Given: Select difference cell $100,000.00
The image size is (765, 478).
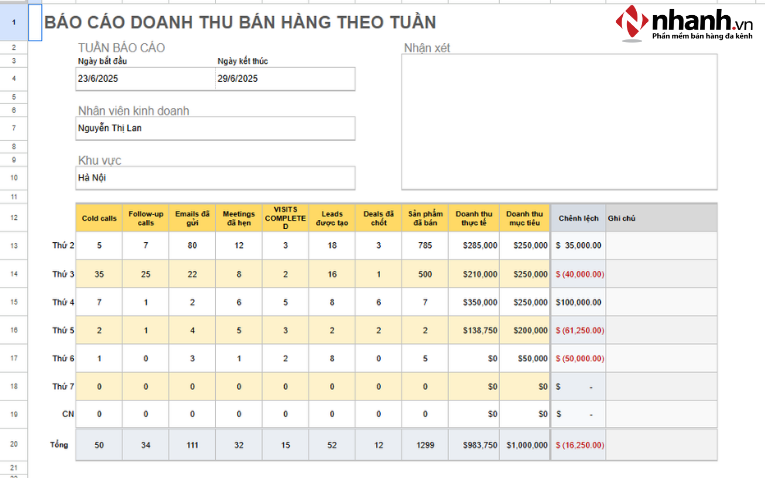Looking at the screenshot, I should (x=578, y=302).
